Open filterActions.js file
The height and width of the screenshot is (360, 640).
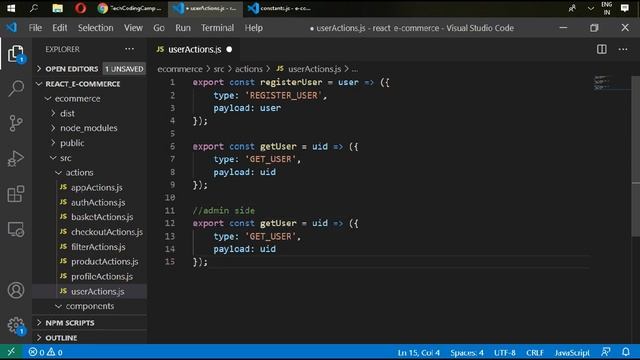pyautogui.click(x=98, y=247)
